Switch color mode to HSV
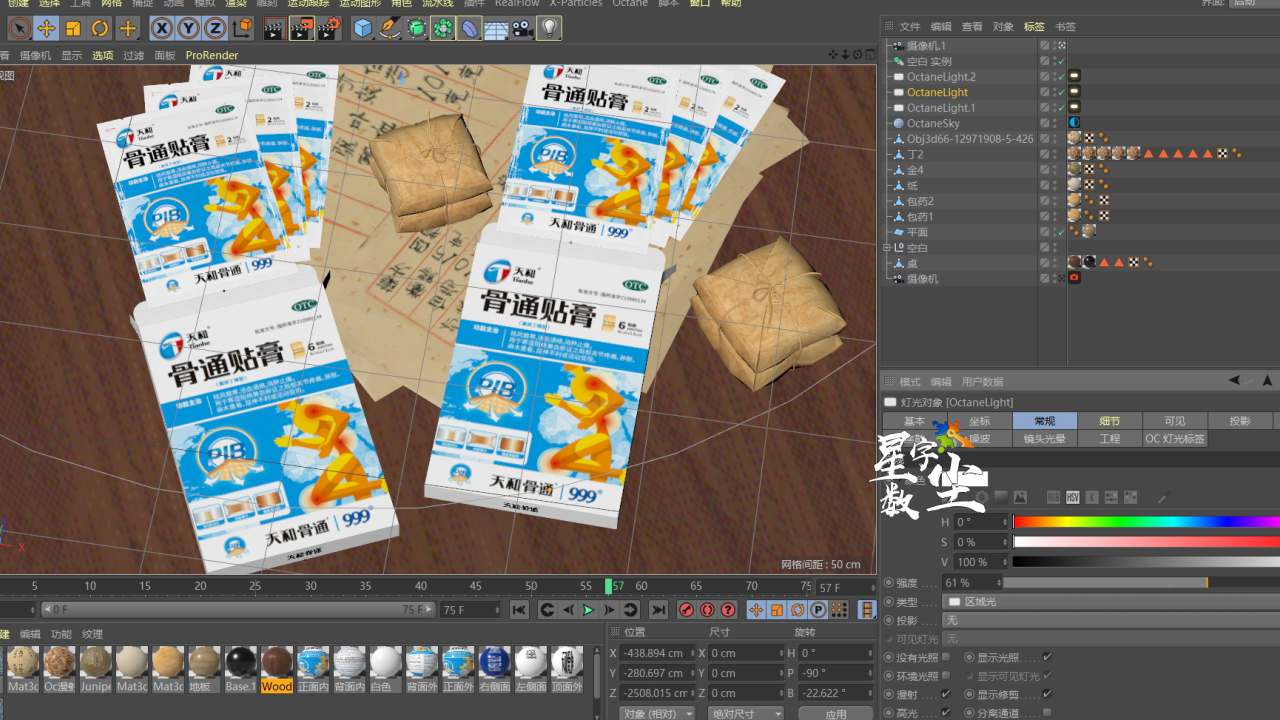 1072,497
